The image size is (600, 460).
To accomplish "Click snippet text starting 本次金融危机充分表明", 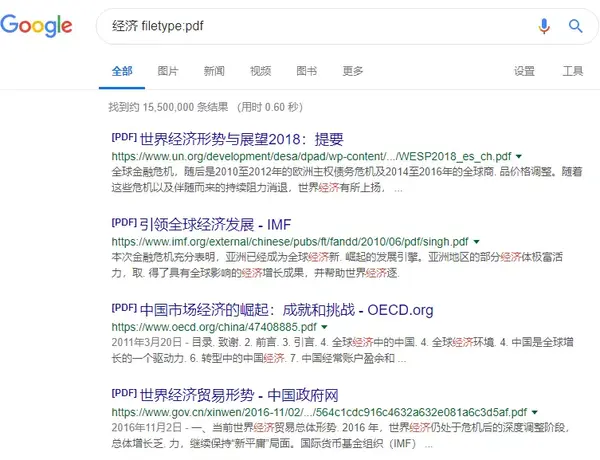I will point(337,265).
